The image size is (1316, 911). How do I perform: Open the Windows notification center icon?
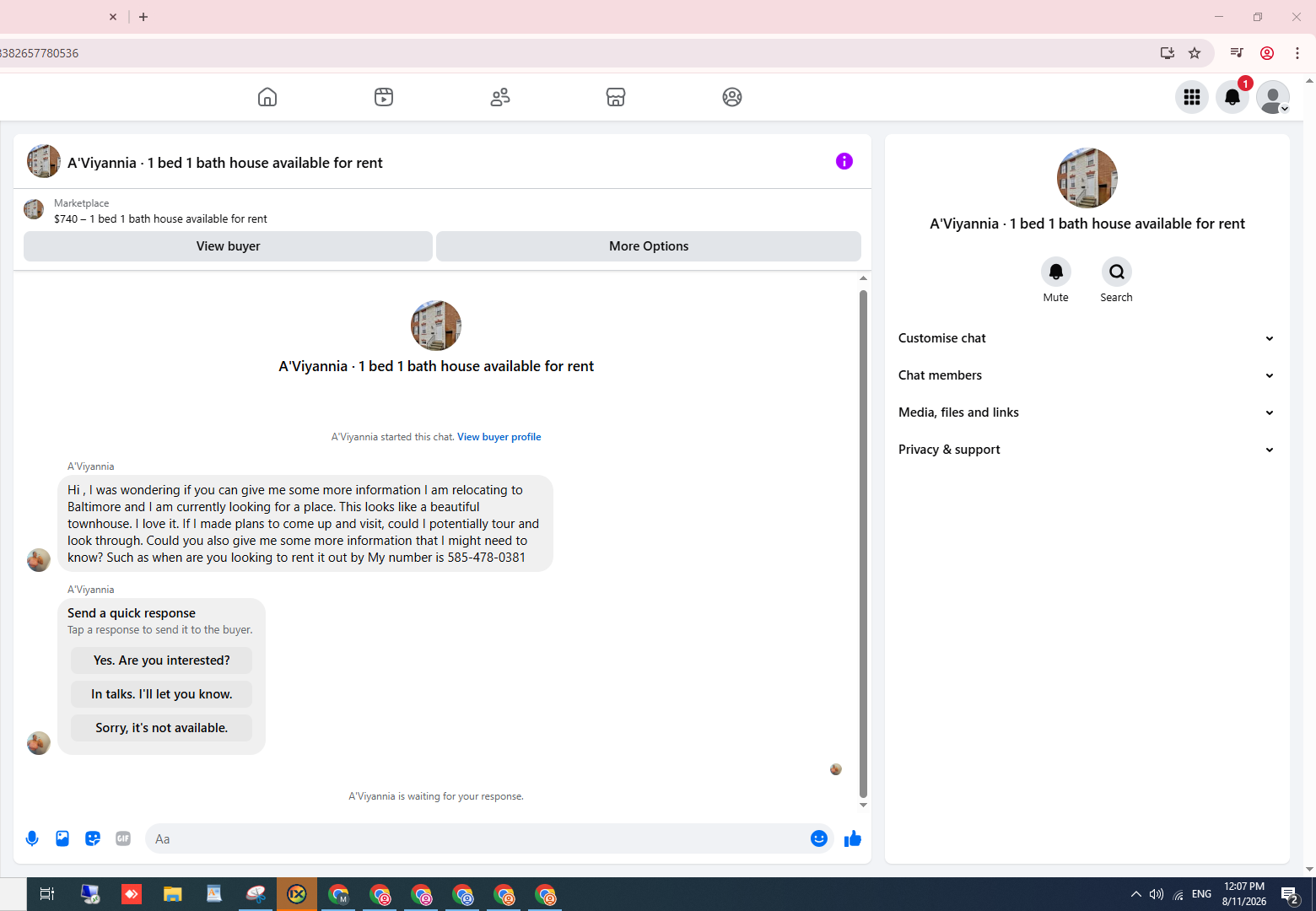click(1290, 894)
